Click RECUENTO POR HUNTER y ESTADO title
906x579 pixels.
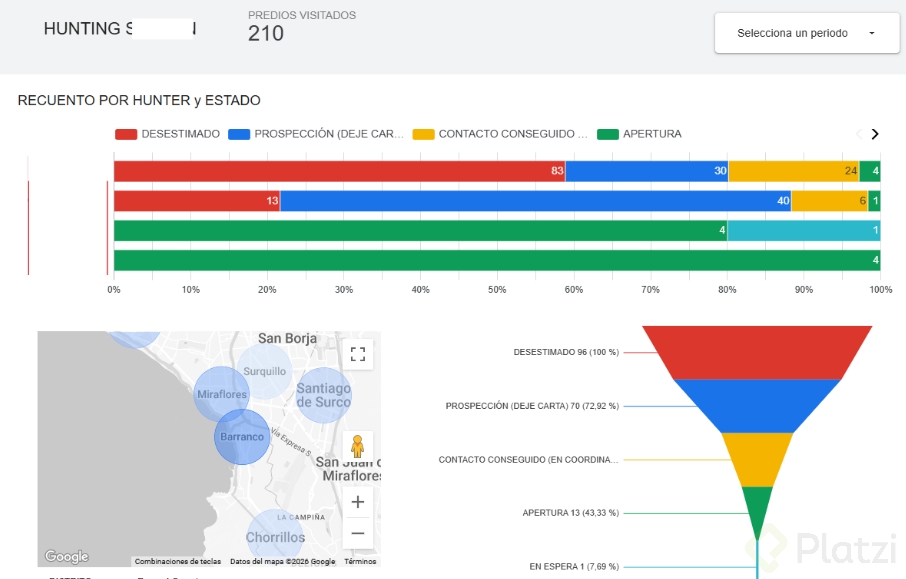click(139, 101)
